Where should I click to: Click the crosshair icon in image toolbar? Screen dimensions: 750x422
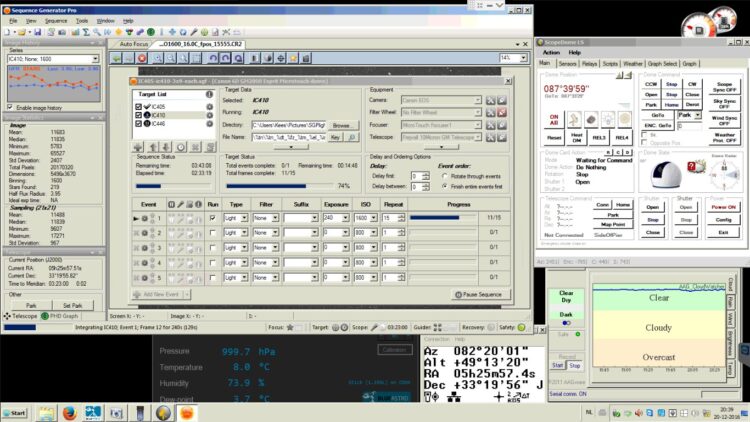(281, 58)
